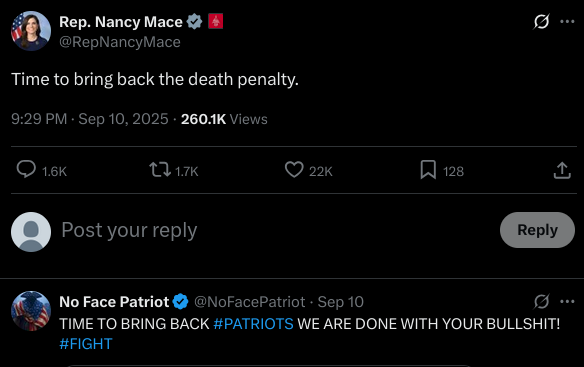Open @RepNancyMace handle link
Screen dimensions: 584x367
[x=120, y=42]
